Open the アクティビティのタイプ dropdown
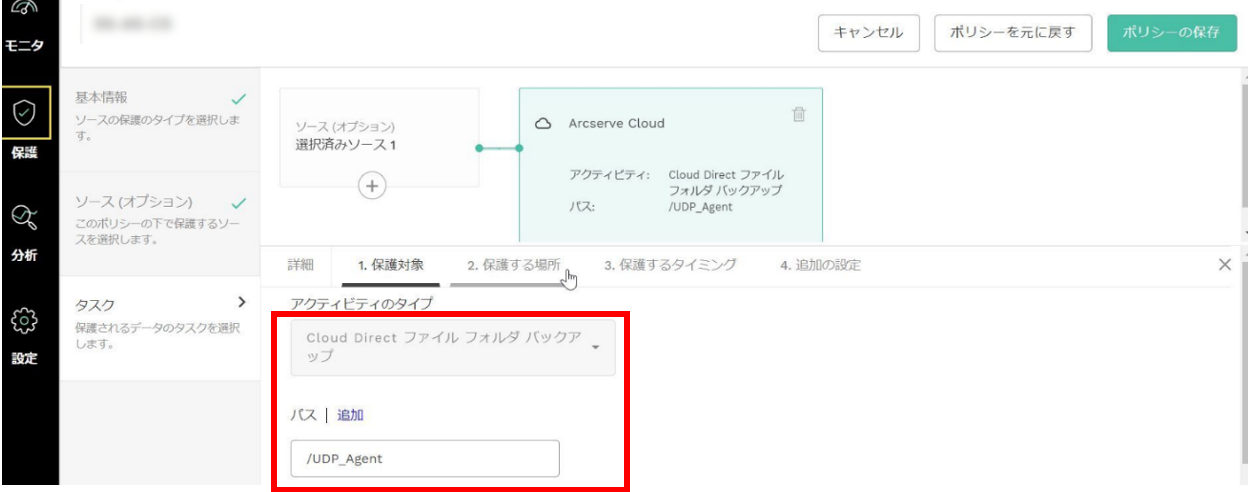This screenshot has height=492, width=1248. 453,347
